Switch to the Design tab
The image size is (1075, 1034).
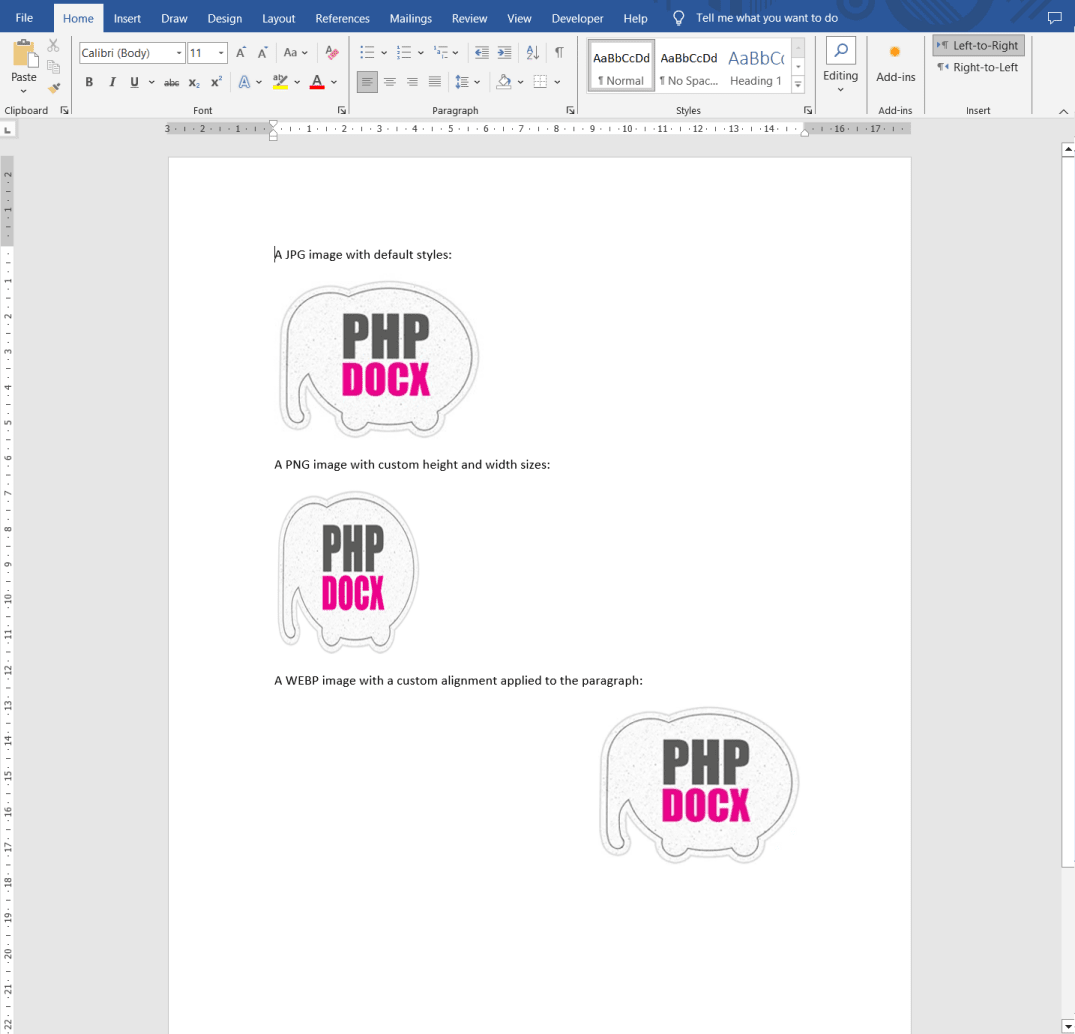point(225,19)
